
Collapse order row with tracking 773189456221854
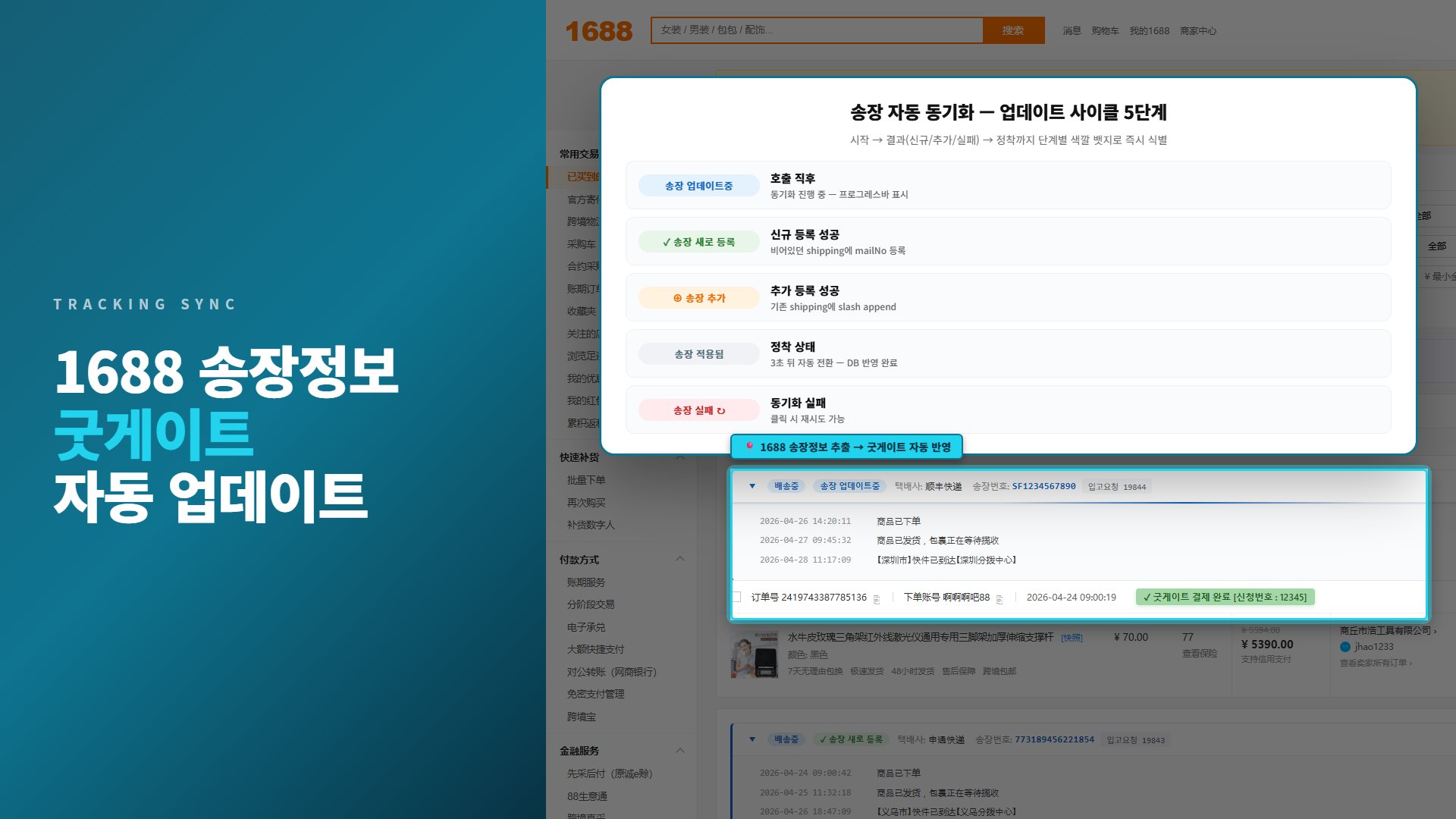pyautogui.click(x=752, y=739)
